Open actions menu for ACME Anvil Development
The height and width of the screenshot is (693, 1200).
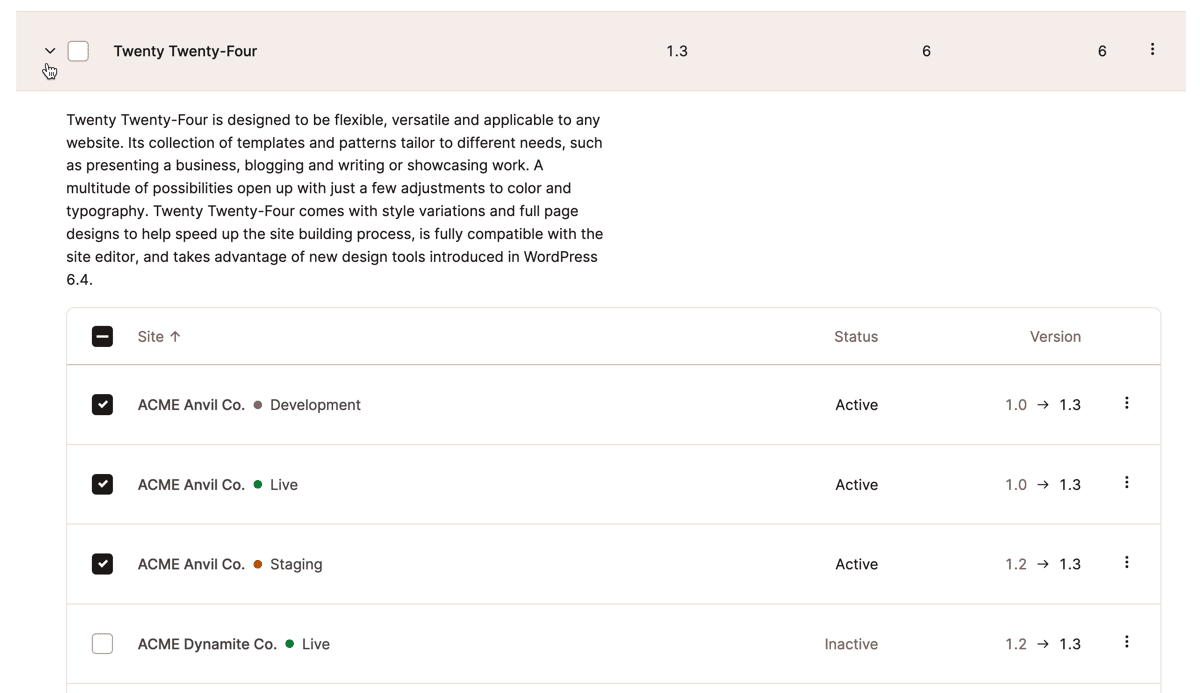pyautogui.click(x=1126, y=404)
